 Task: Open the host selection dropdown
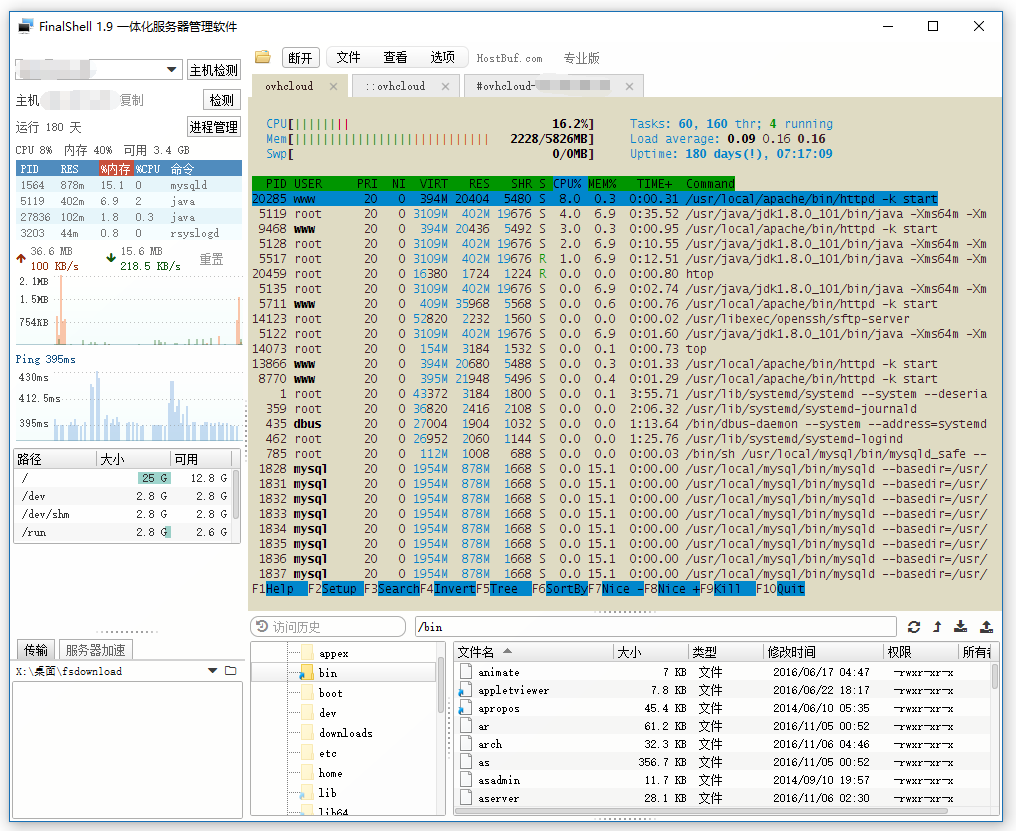click(x=172, y=70)
